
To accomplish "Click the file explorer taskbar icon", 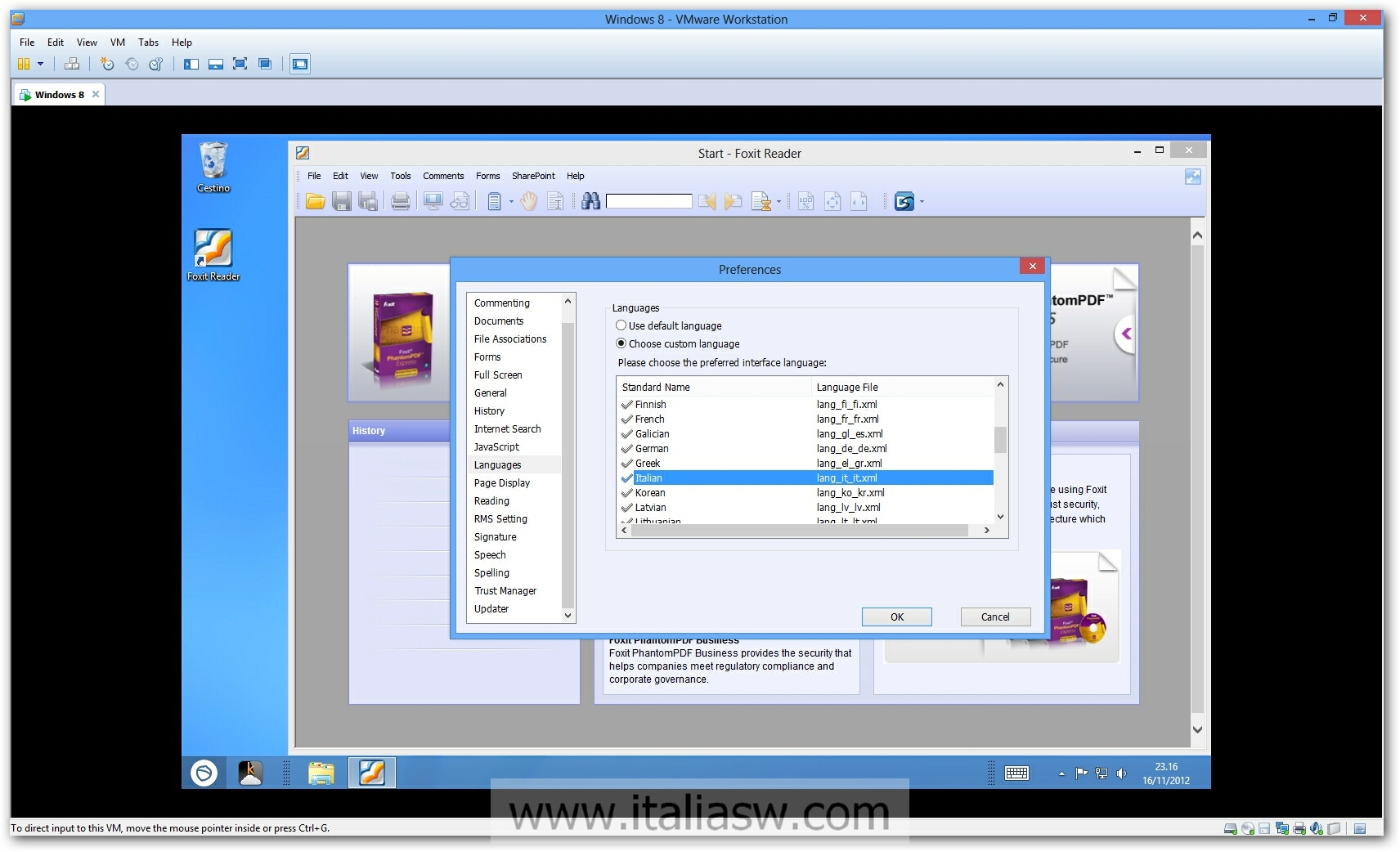I will point(321,773).
